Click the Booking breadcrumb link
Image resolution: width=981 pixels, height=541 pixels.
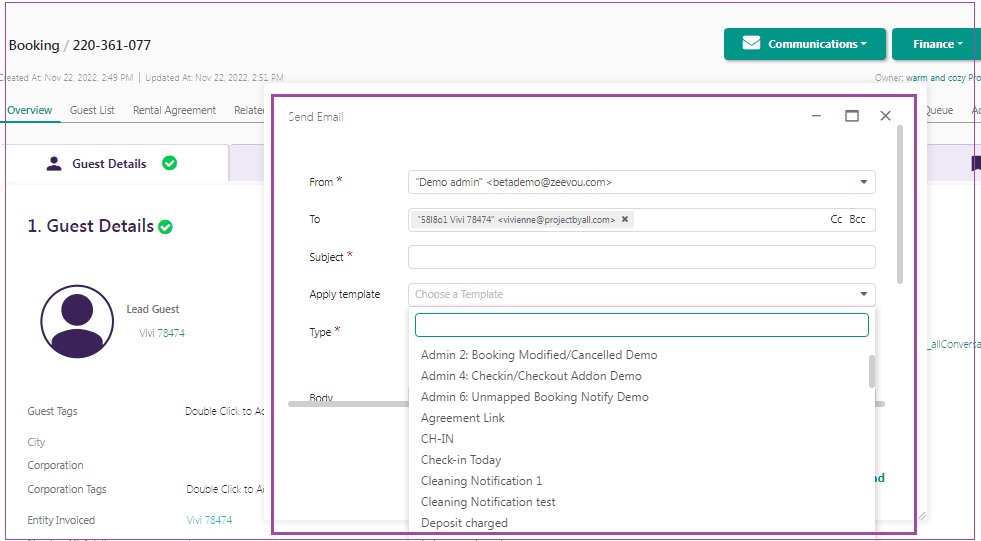tap(34, 45)
